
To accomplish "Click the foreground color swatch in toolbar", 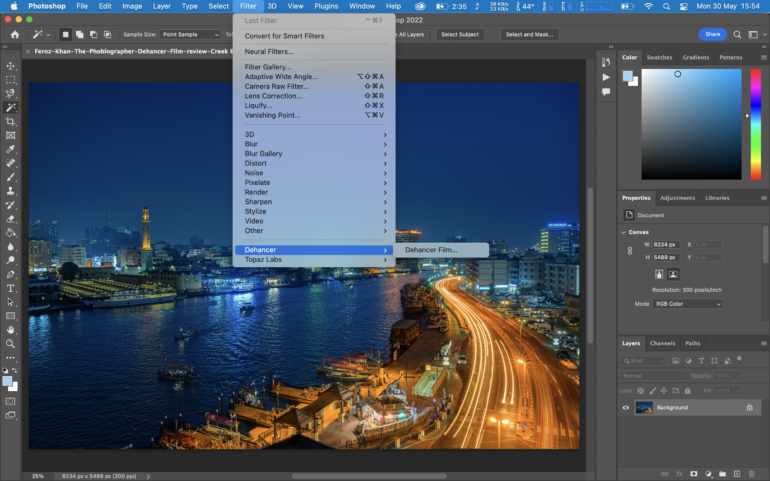I will (x=7, y=381).
